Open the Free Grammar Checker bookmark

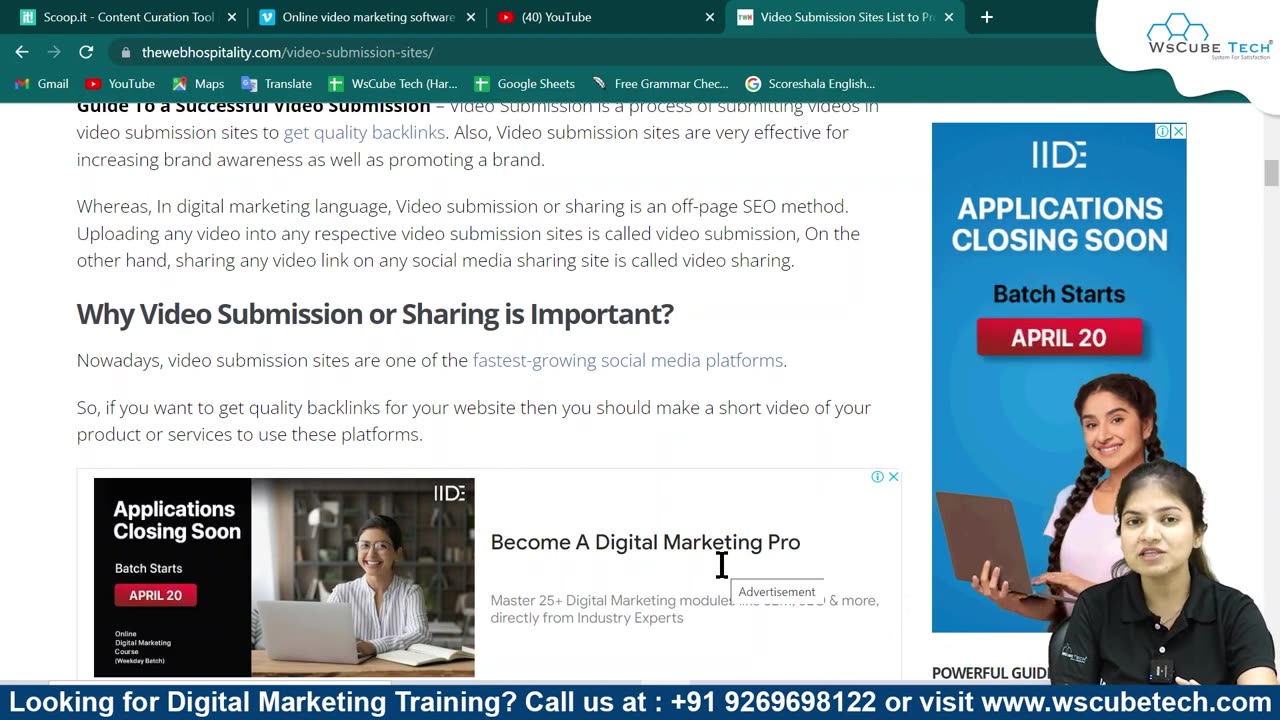tap(660, 84)
